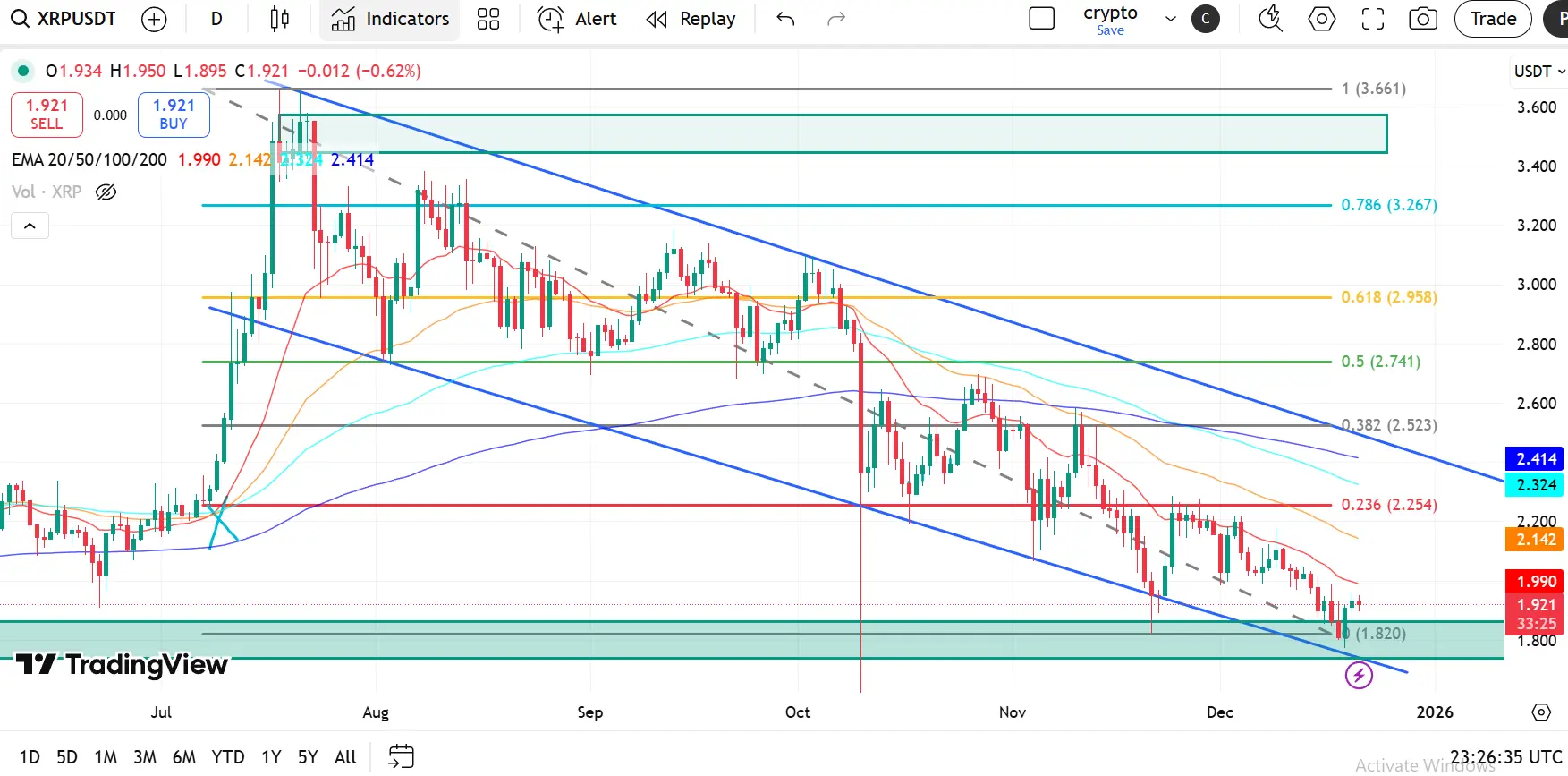Screen dimensions: 1568x776
Task: Select the 1D date range
Action: tap(30, 757)
